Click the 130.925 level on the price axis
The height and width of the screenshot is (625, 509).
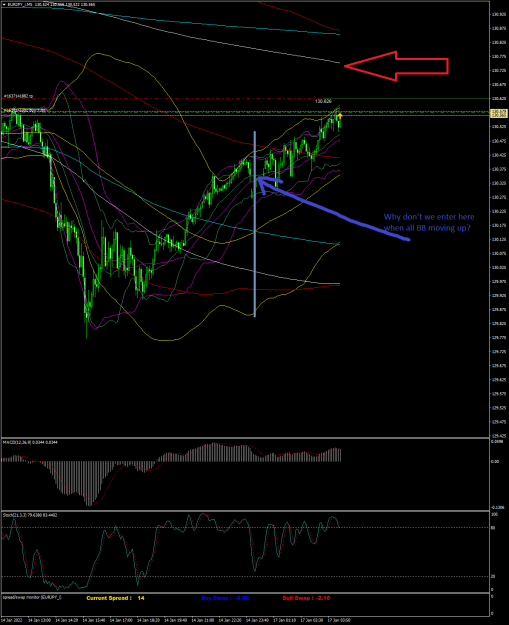coord(499,14)
